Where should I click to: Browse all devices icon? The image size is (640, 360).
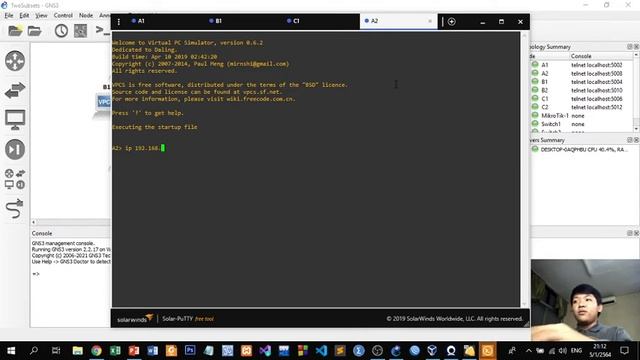coord(15,179)
